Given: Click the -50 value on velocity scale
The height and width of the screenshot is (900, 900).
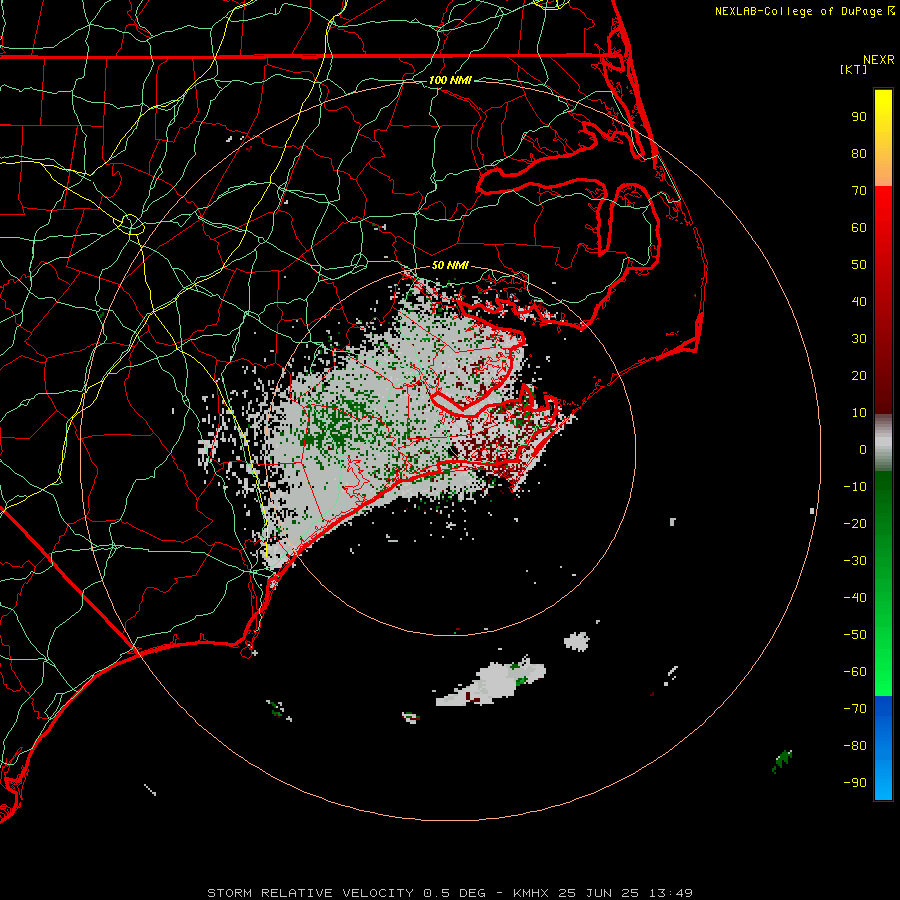Looking at the screenshot, I should (x=855, y=635).
